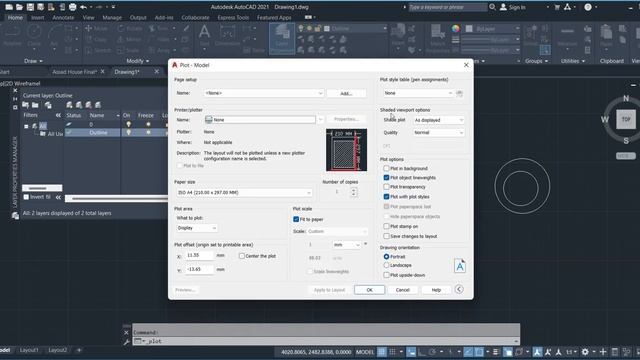The image size is (640, 360).
Task: Toggle lineweight display icon in status bar
Action: click(496, 352)
